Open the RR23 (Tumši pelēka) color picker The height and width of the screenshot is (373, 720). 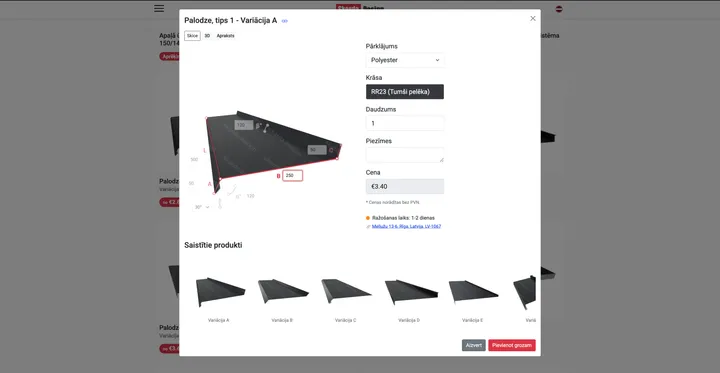point(405,92)
